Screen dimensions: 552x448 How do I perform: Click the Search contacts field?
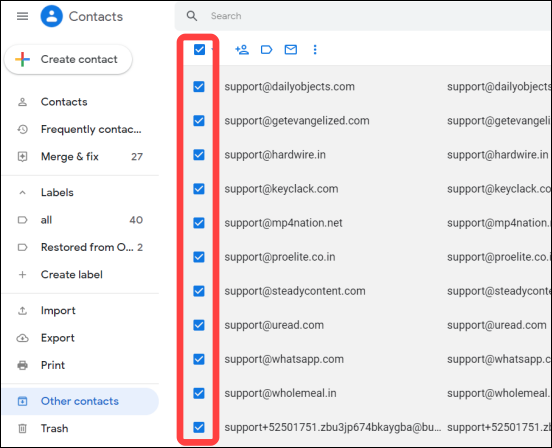(363, 16)
